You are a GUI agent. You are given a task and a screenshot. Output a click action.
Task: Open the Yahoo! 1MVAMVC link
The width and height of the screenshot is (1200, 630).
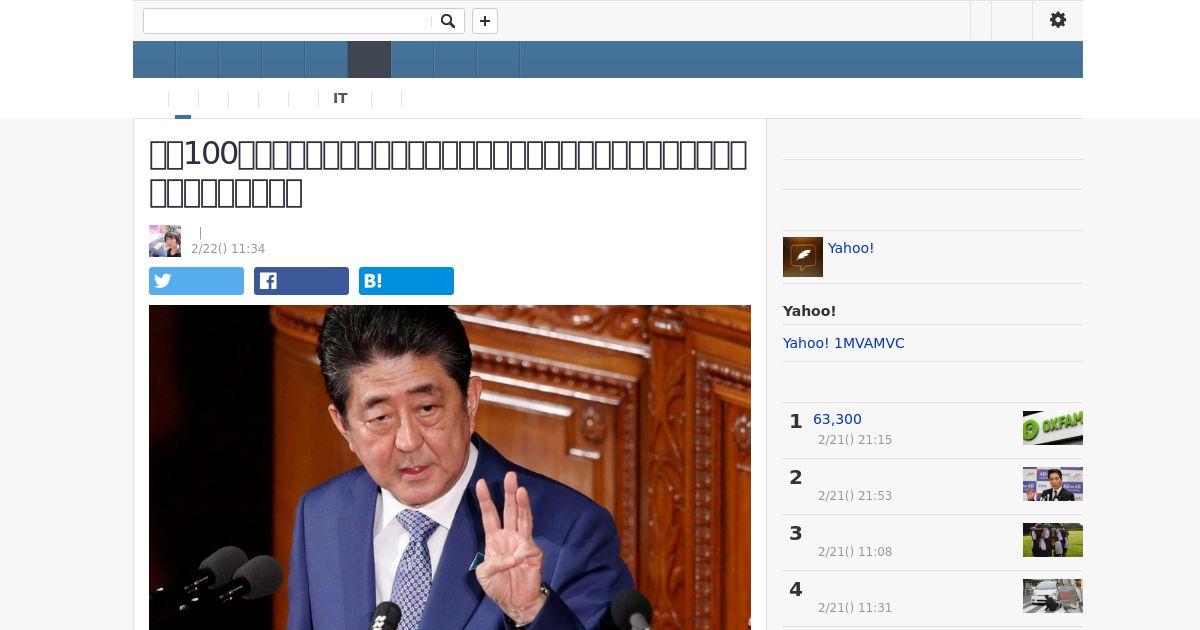tap(844, 343)
